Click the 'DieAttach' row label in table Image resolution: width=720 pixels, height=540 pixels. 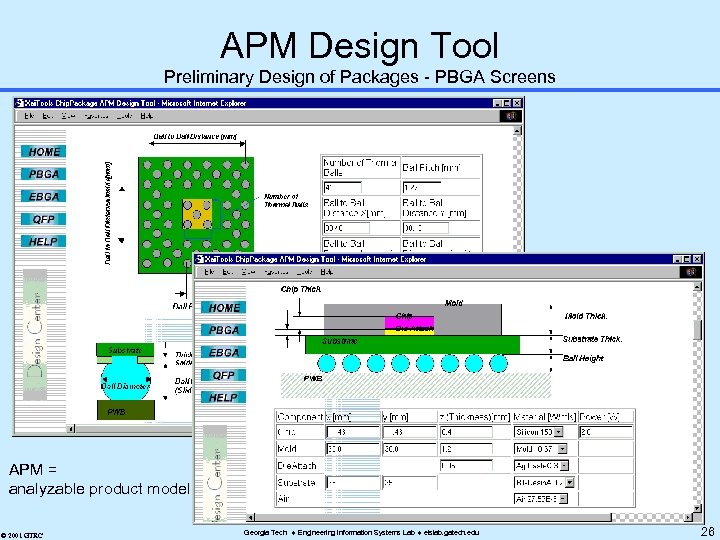(297, 466)
